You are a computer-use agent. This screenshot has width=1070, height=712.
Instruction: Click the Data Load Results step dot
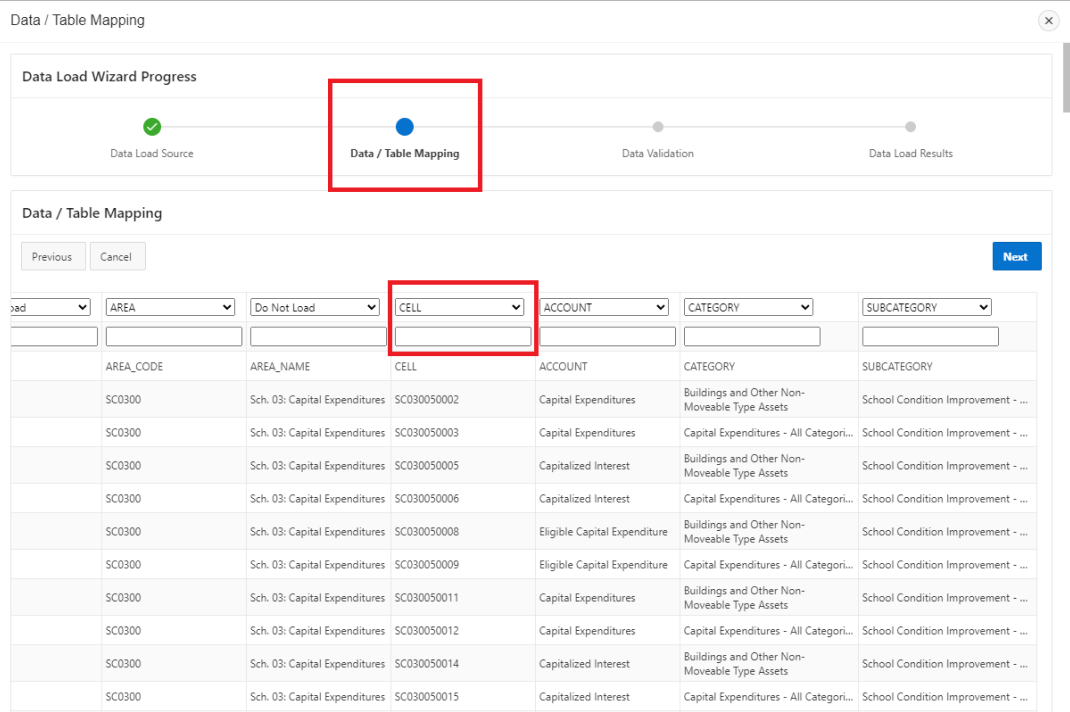tap(910, 127)
